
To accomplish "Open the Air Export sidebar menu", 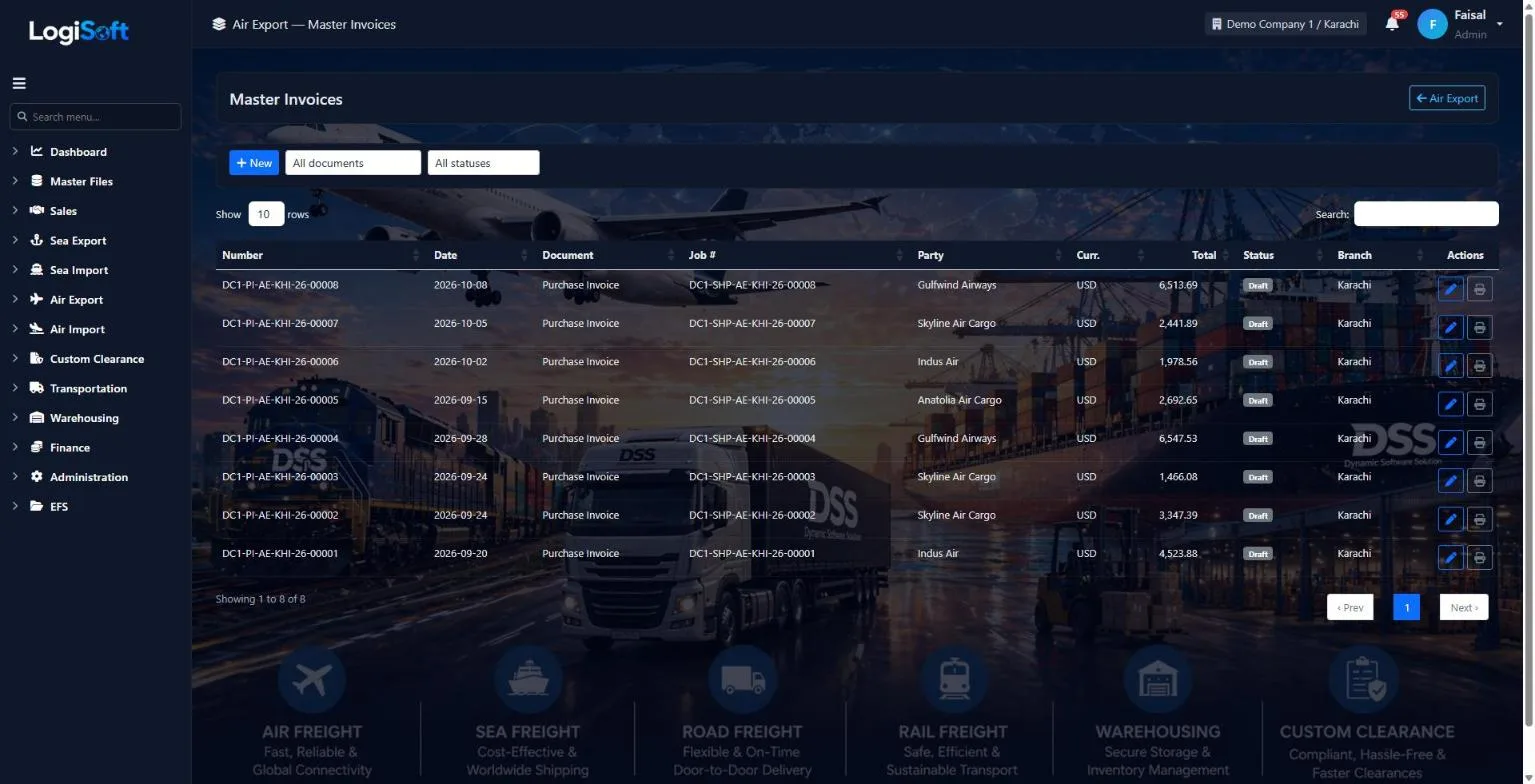I will tap(76, 300).
